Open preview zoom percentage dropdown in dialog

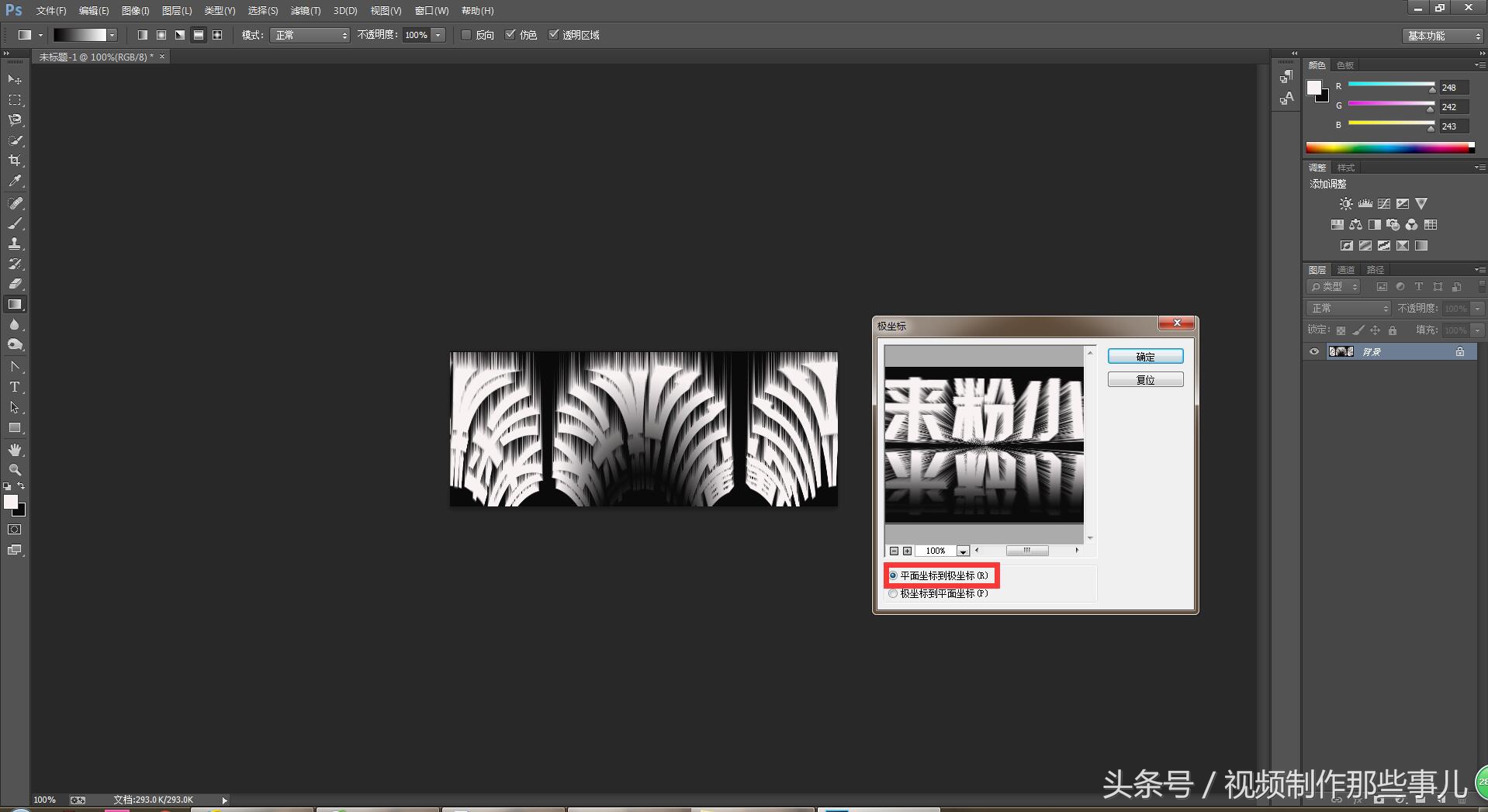pyautogui.click(x=963, y=551)
